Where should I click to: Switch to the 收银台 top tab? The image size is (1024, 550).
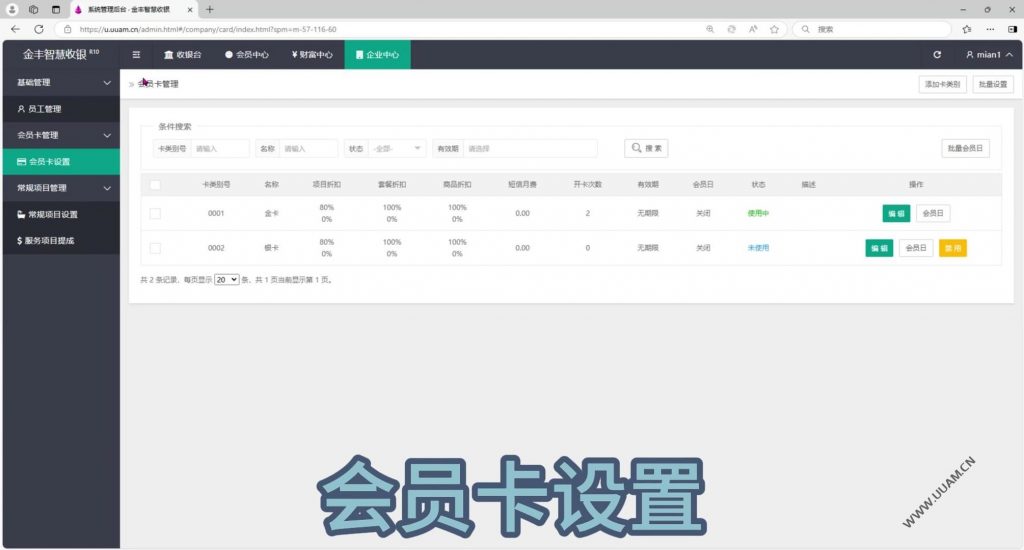point(182,55)
